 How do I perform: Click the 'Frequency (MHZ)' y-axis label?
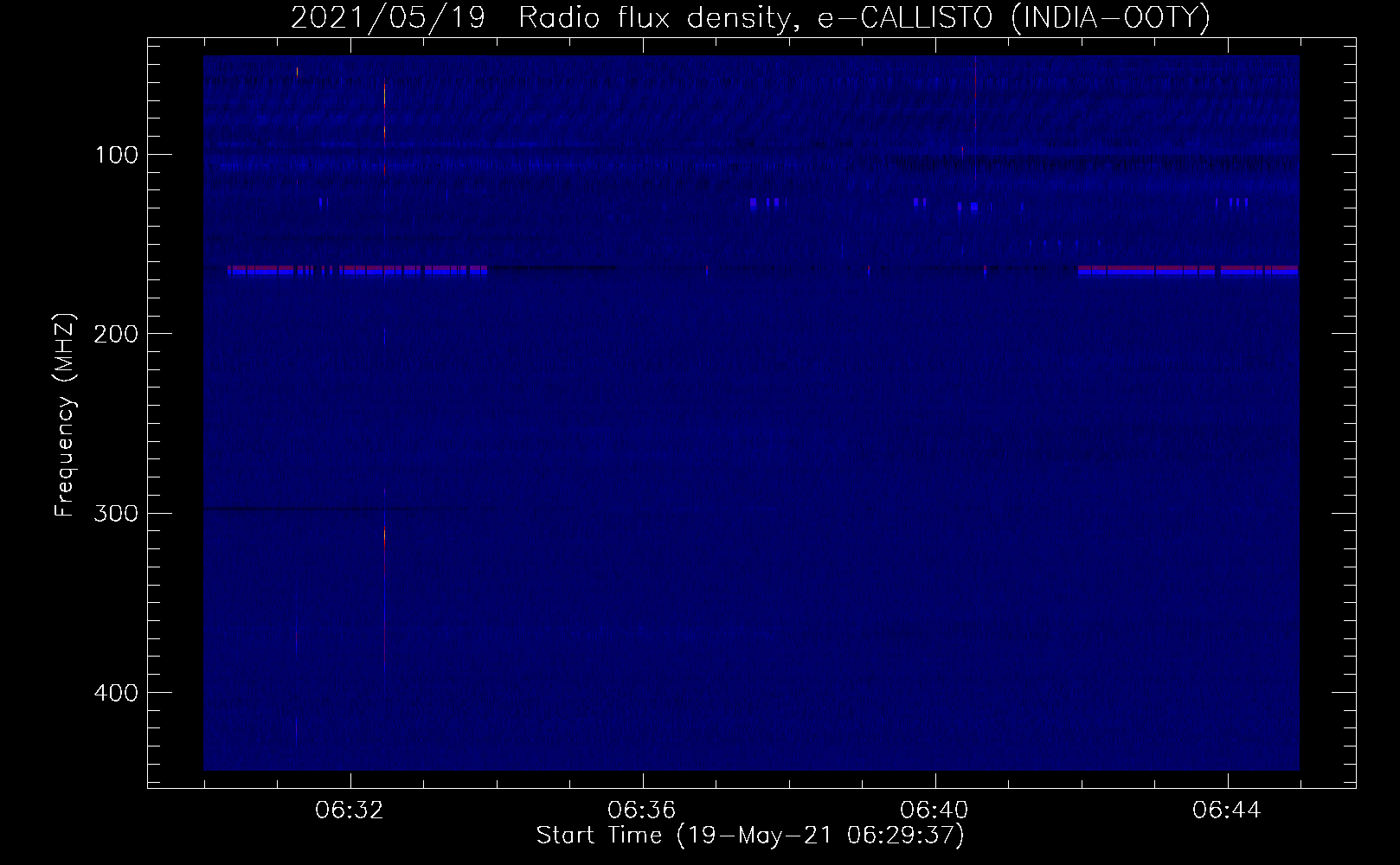[65, 413]
